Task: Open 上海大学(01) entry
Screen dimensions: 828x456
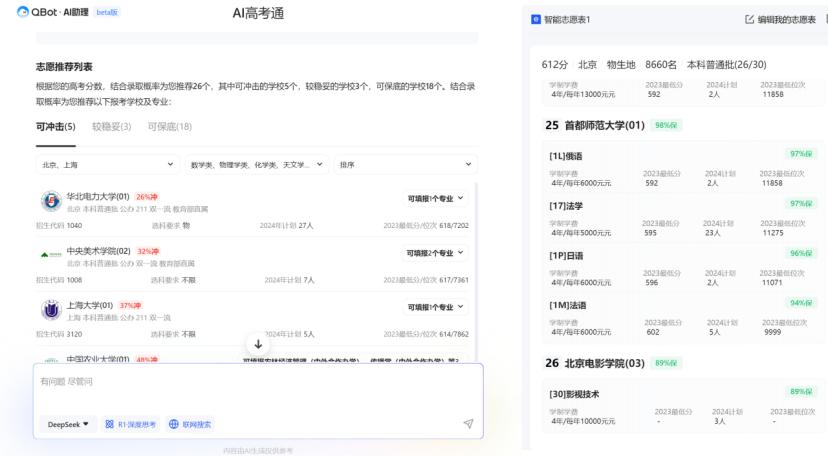Action: pyautogui.click(x=90, y=305)
